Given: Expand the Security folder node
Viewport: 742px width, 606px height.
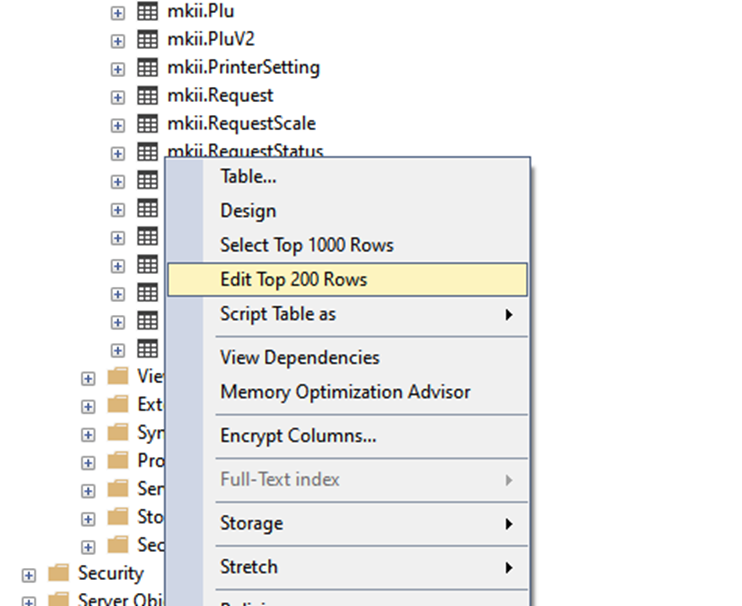Looking at the screenshot, I should [x=29, y=575].
